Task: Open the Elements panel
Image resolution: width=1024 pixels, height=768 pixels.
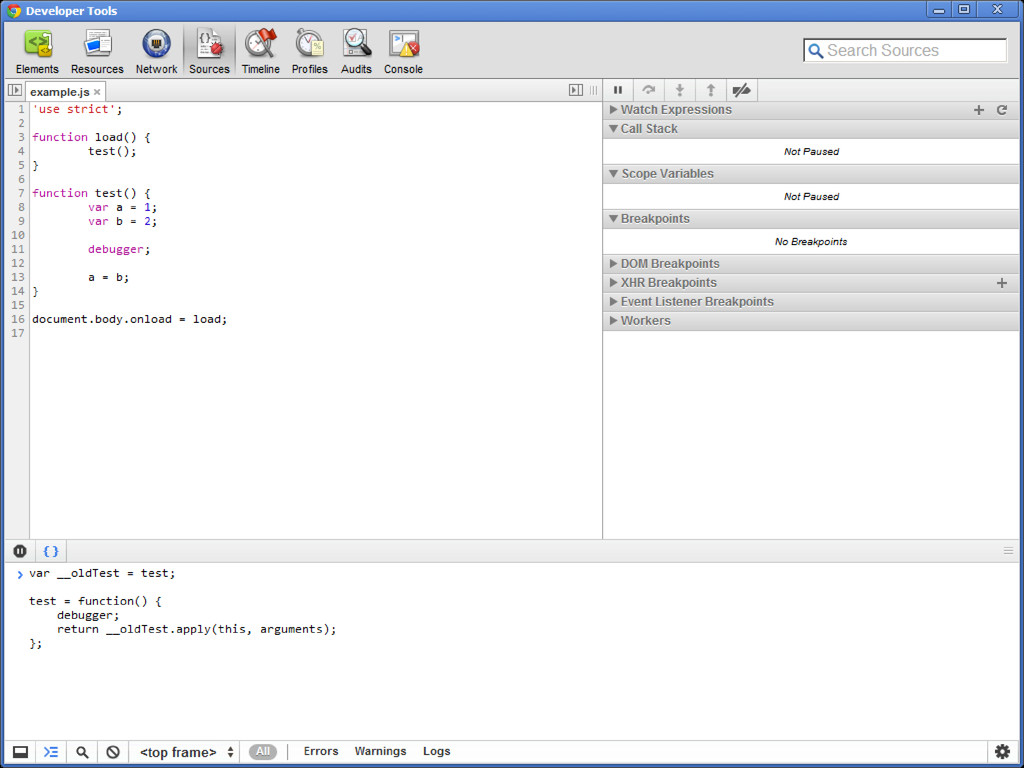Action: point(37,52)
